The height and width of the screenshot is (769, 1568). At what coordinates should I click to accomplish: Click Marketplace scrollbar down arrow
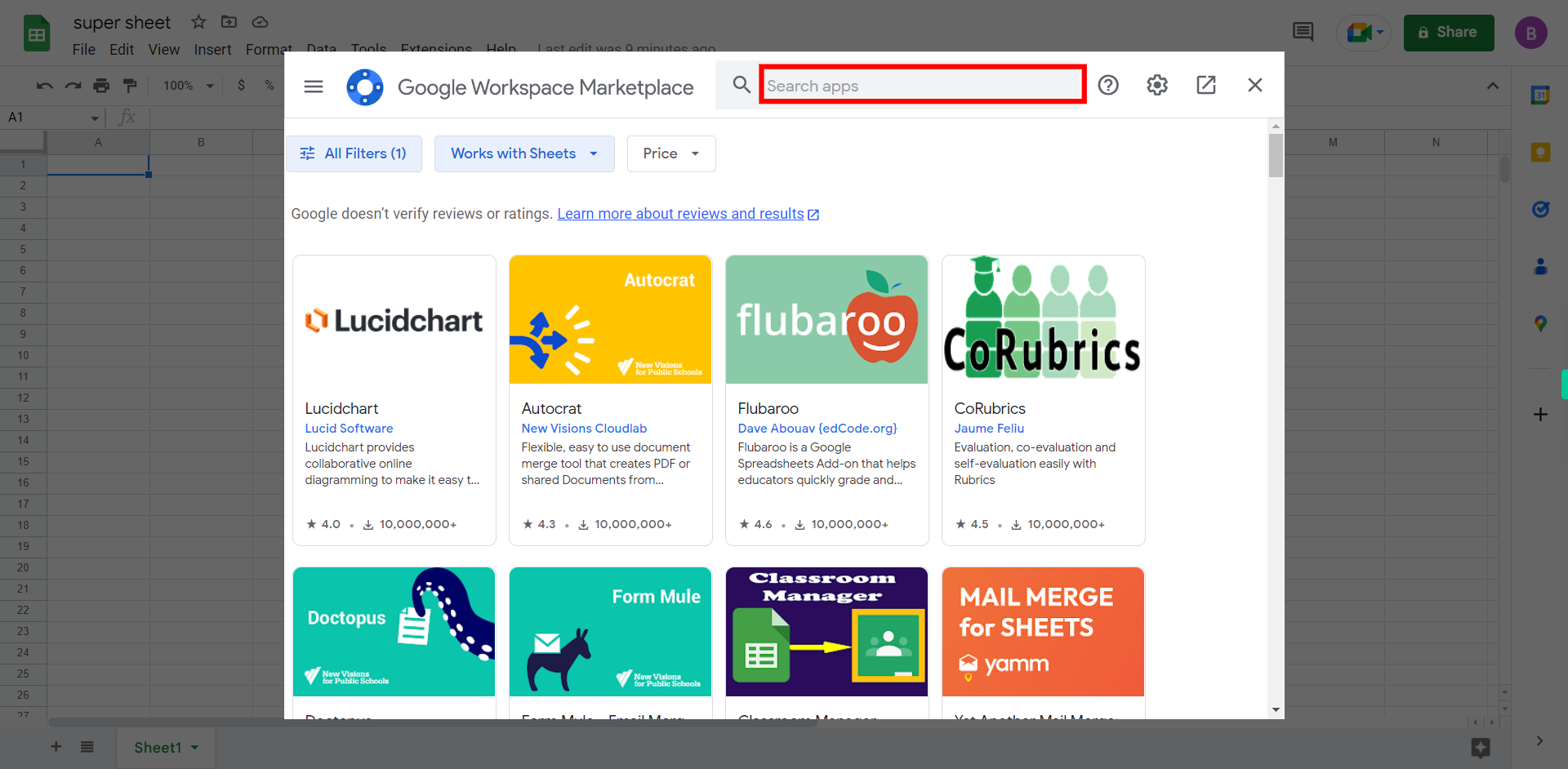(1276, 710)
